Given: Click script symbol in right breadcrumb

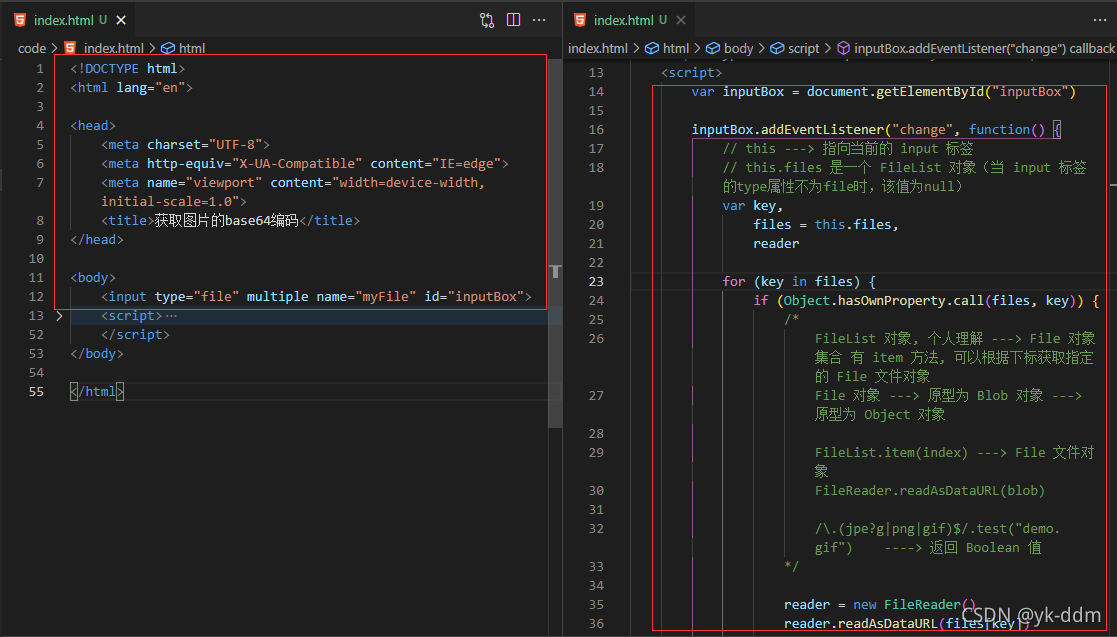Looking at the screenshot, I should (x=795, y=48).
